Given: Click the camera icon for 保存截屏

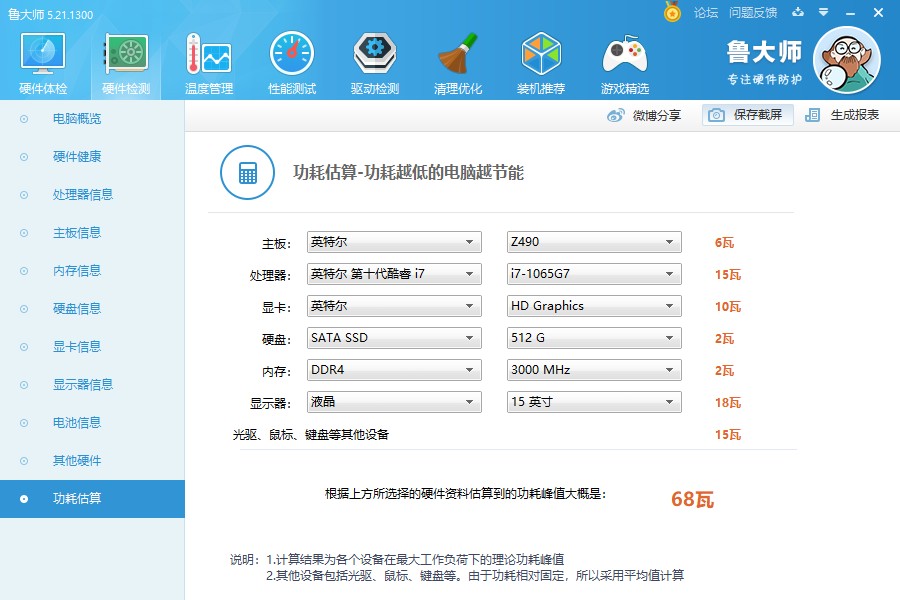Looking at the screenshot, I should click(716, 115).
